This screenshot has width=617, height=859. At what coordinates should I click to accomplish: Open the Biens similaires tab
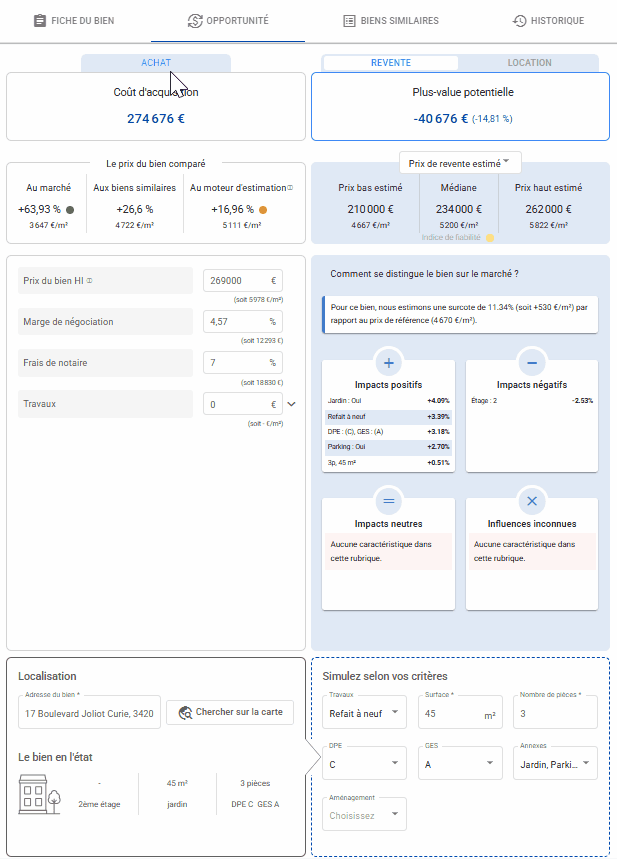point(391,21)
